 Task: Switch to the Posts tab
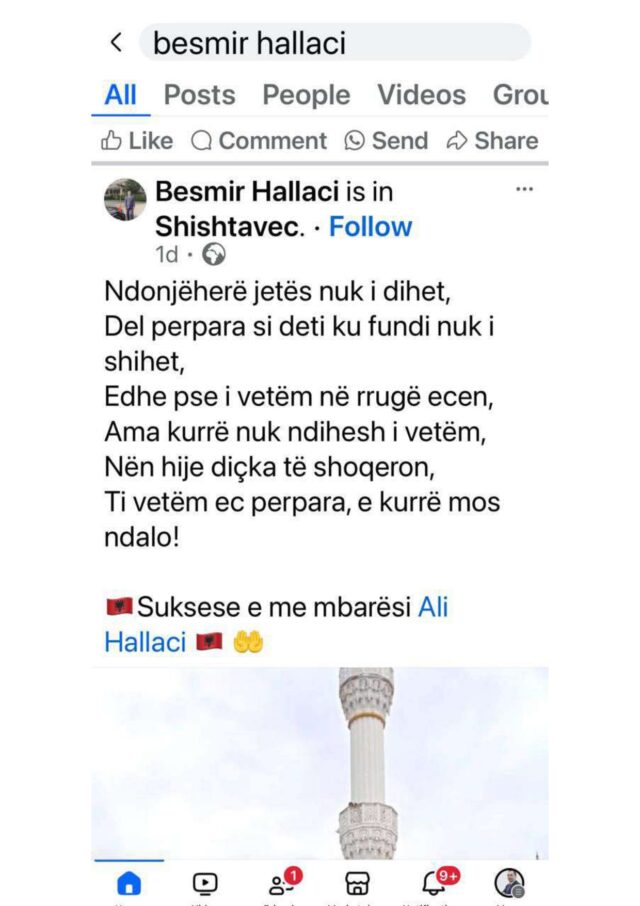200,95
